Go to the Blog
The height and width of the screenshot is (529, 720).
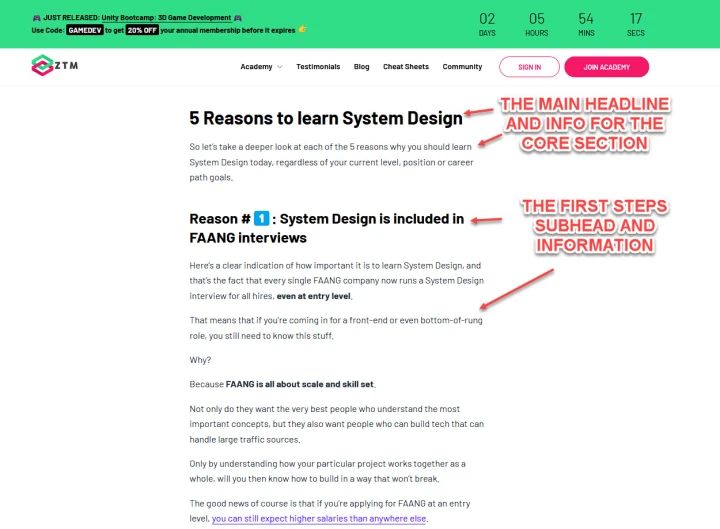[361, 67]
